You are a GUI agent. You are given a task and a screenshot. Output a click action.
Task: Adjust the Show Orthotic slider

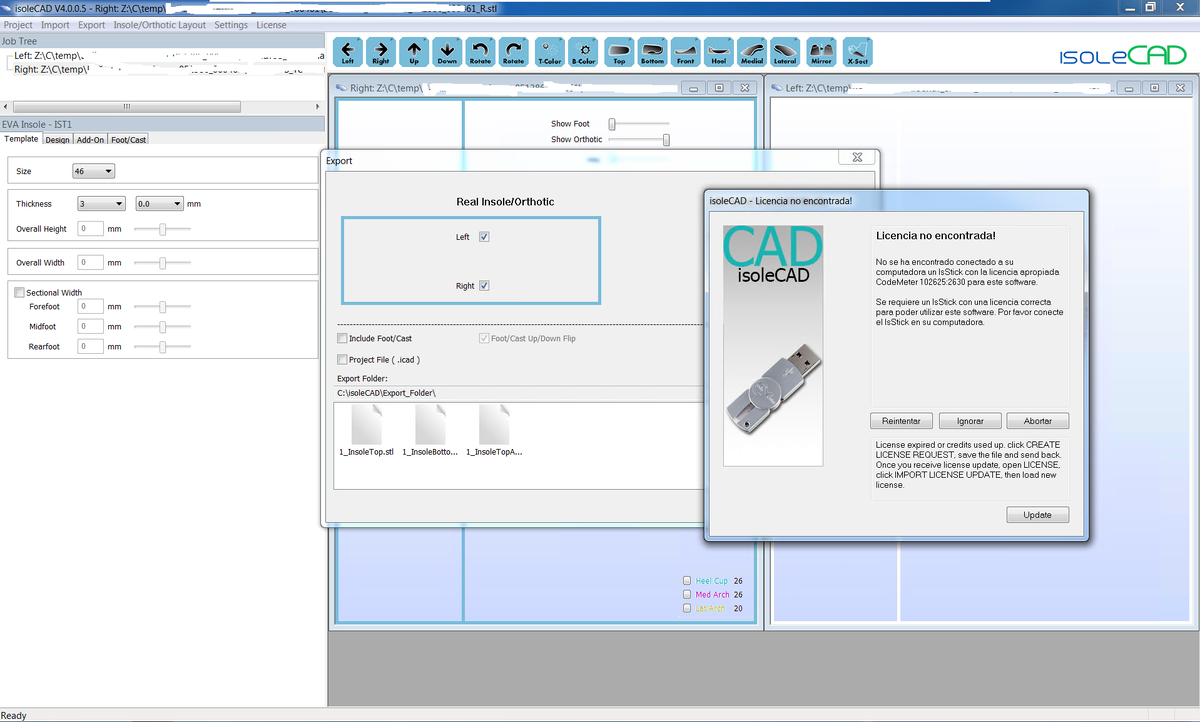[640, 139]
